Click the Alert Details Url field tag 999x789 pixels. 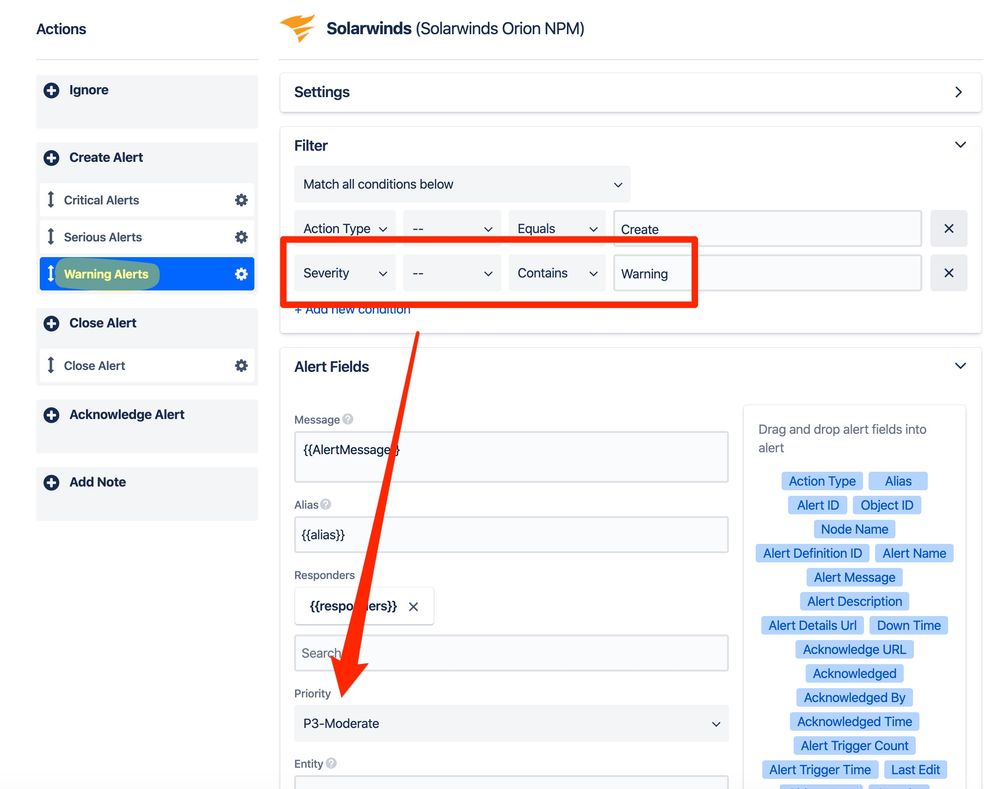(x=812, y=626)
